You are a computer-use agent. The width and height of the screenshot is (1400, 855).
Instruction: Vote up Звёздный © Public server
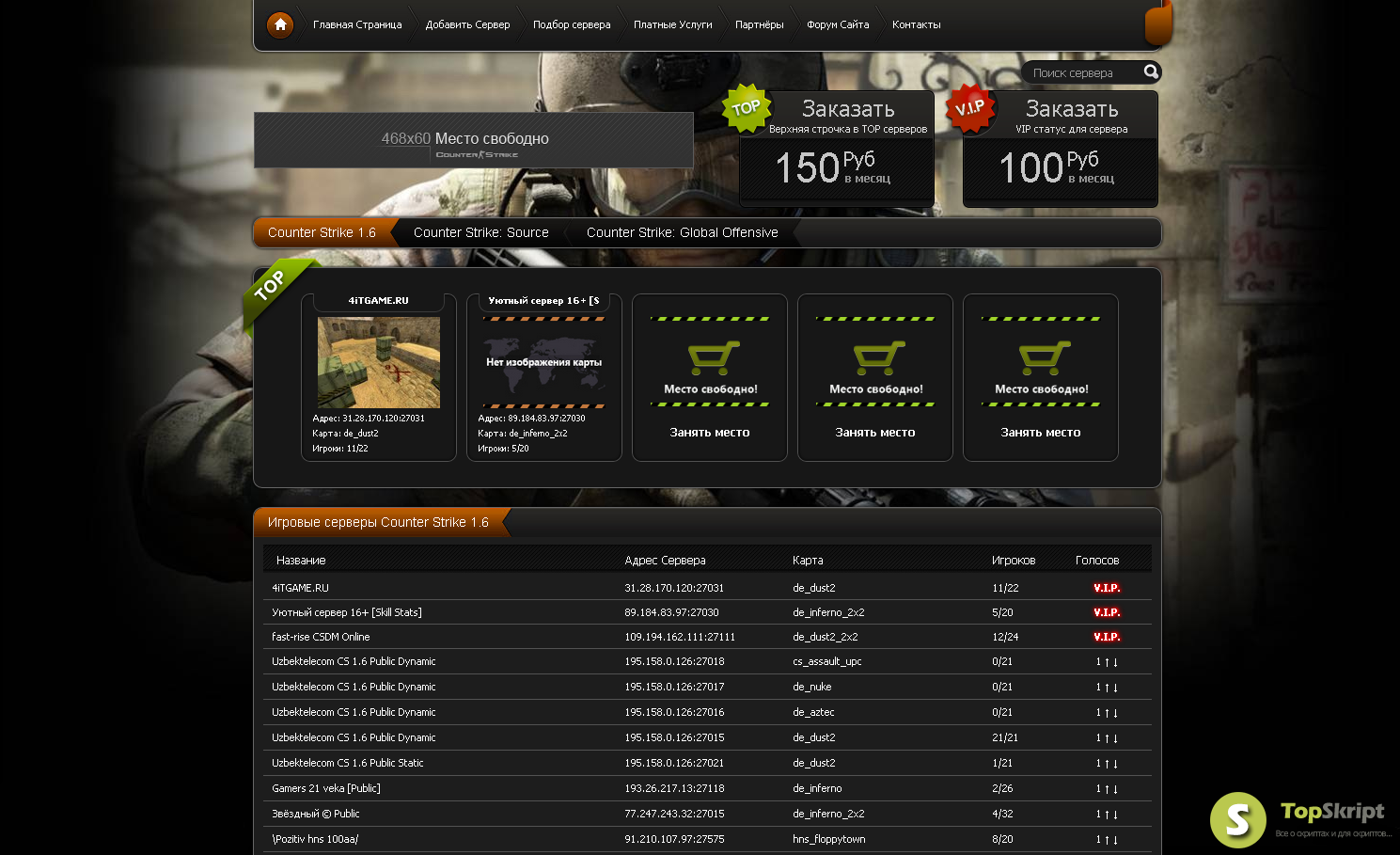[x=1107, y=815]
